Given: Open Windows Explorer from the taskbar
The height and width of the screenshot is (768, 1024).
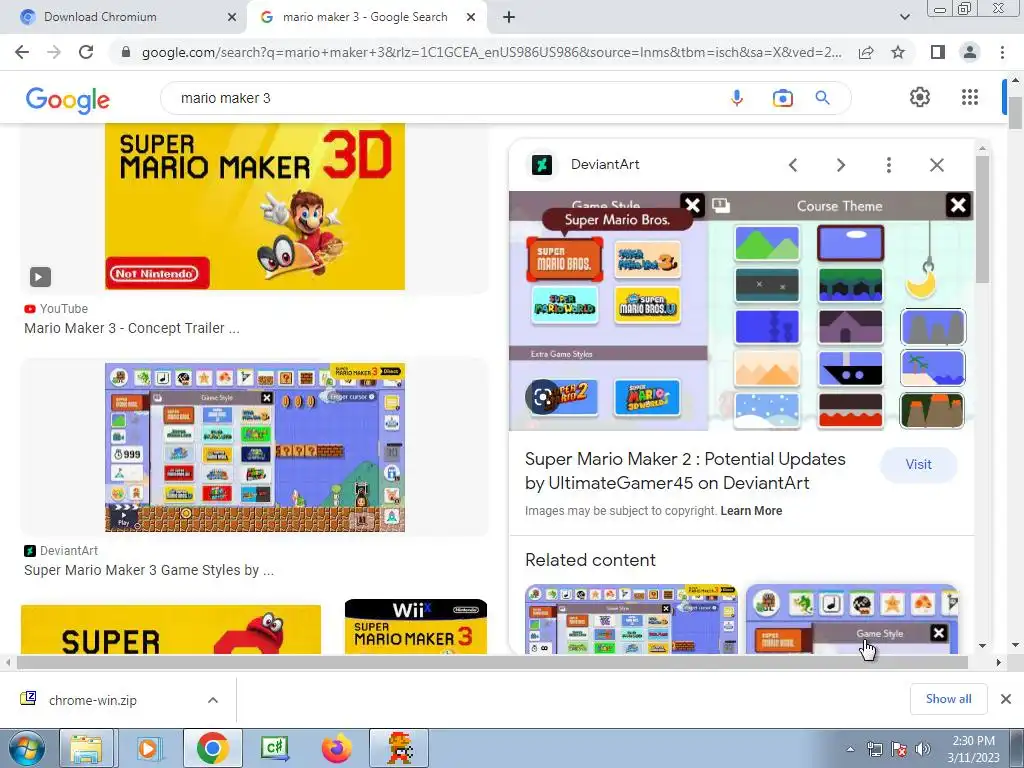Looking at the screenshot, I should [86, 748].
